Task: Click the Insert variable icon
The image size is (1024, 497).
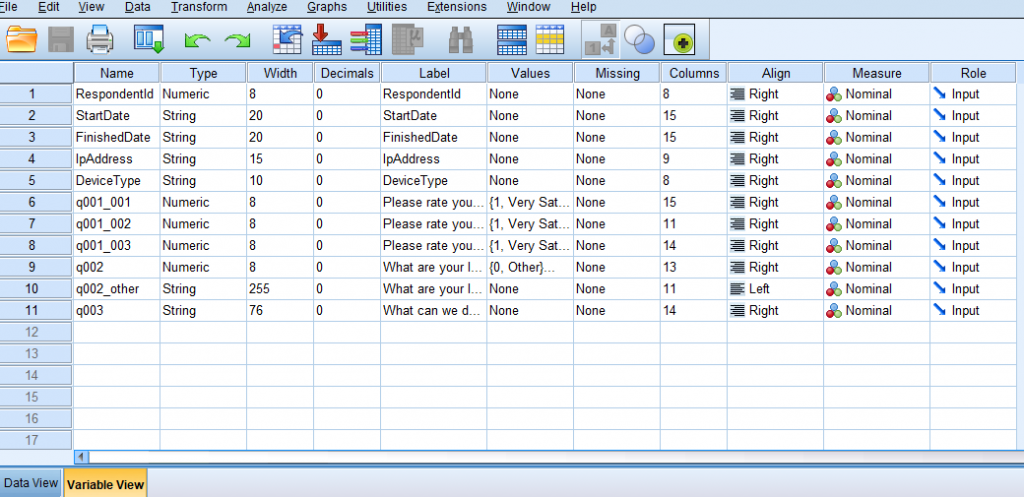Action: tap(549, 40)
